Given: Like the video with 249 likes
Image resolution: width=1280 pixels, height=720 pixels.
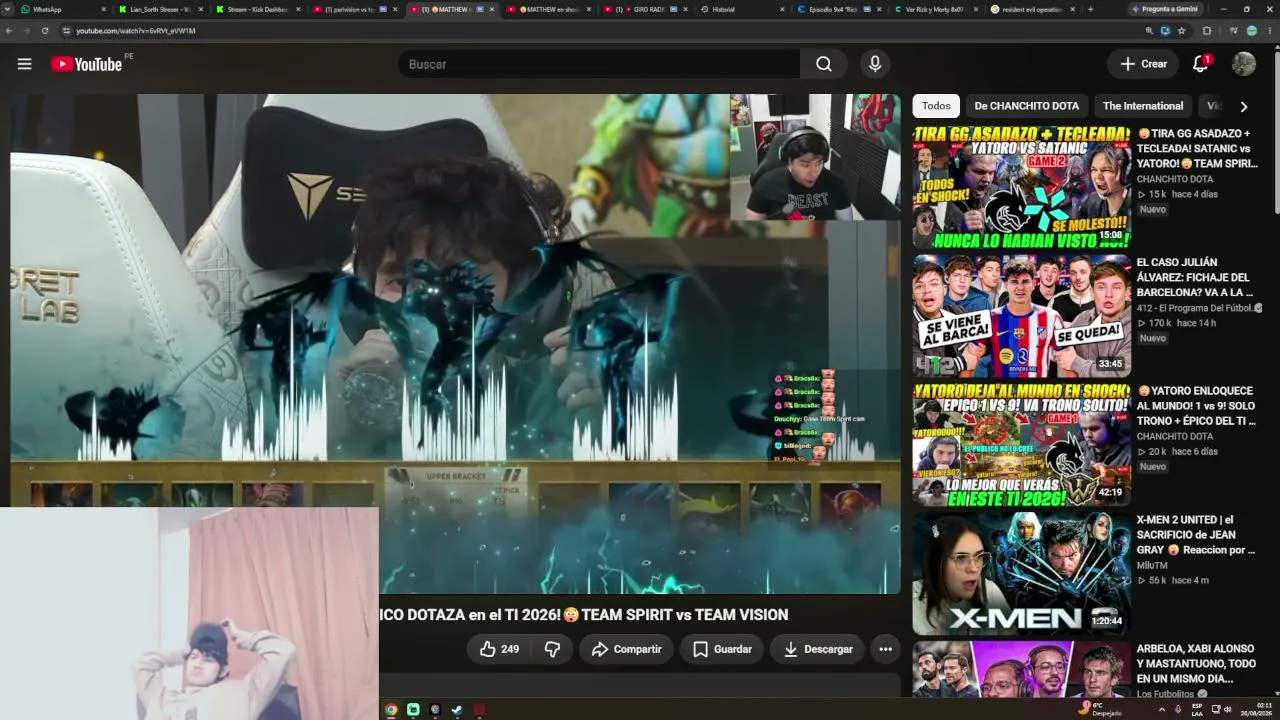Looking at the screenshot, I should click(499, 649).
